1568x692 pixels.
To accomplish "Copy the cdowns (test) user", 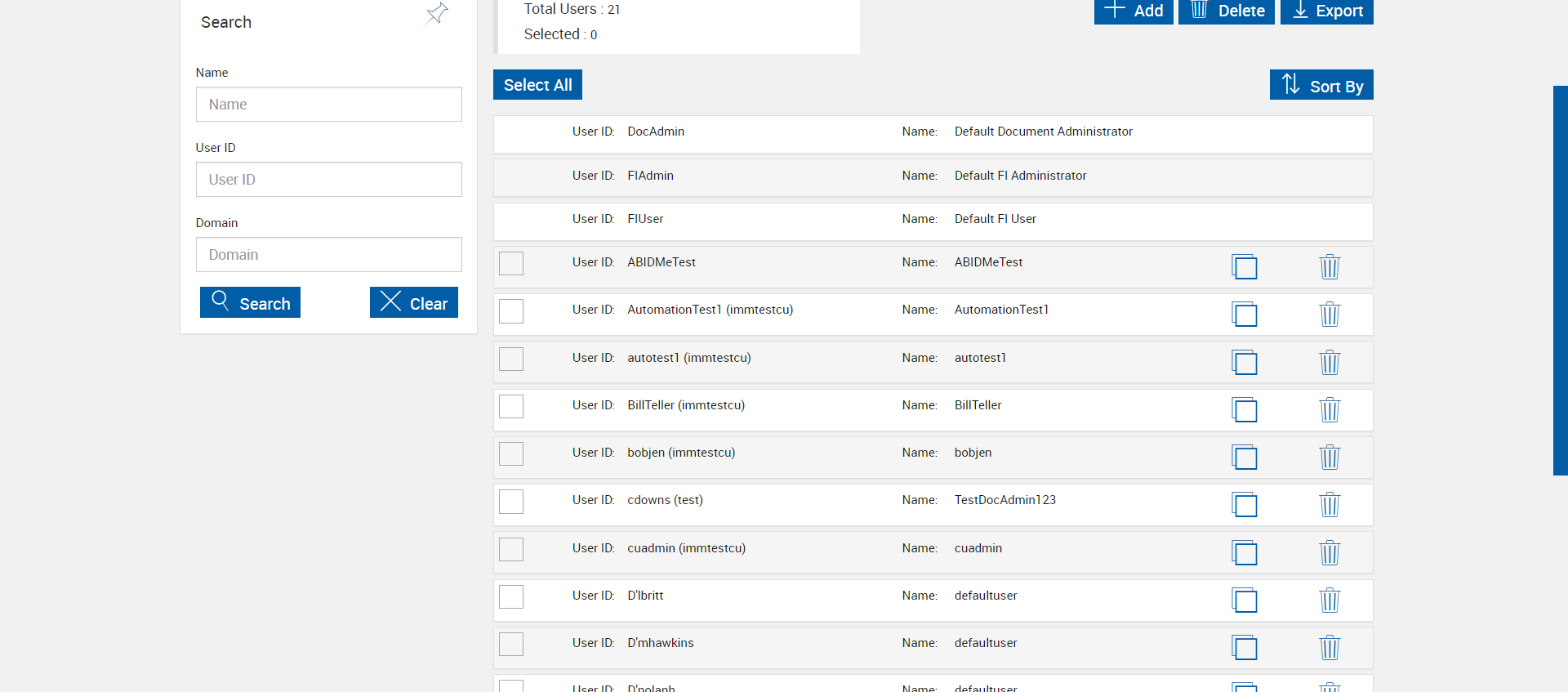I will coord(1245,504).
